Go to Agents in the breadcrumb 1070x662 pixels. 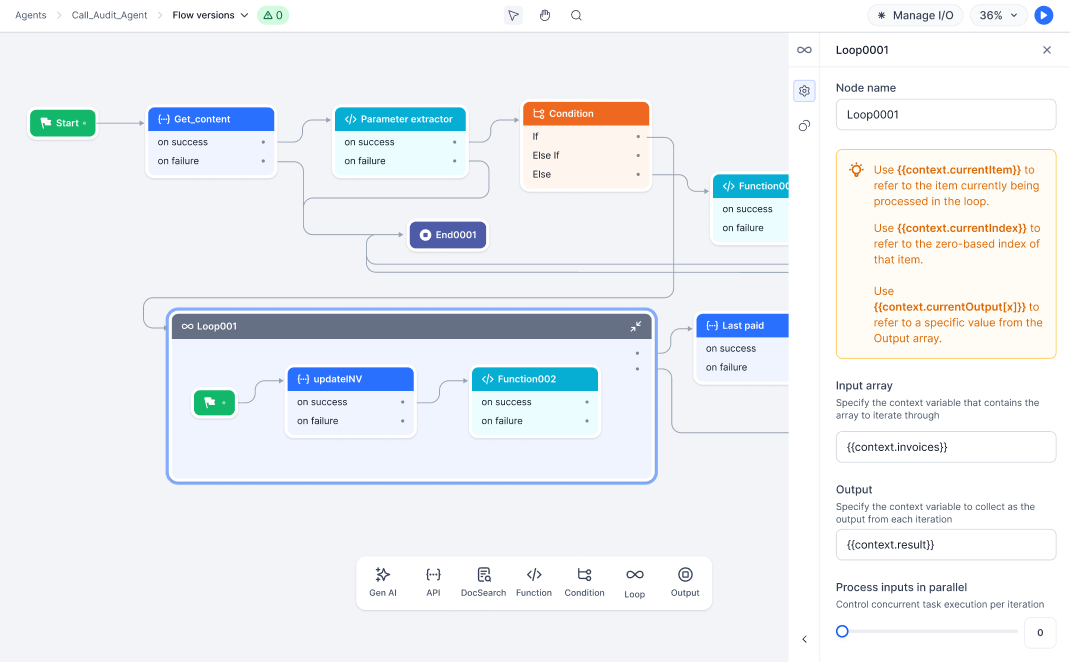coord(30,15)
